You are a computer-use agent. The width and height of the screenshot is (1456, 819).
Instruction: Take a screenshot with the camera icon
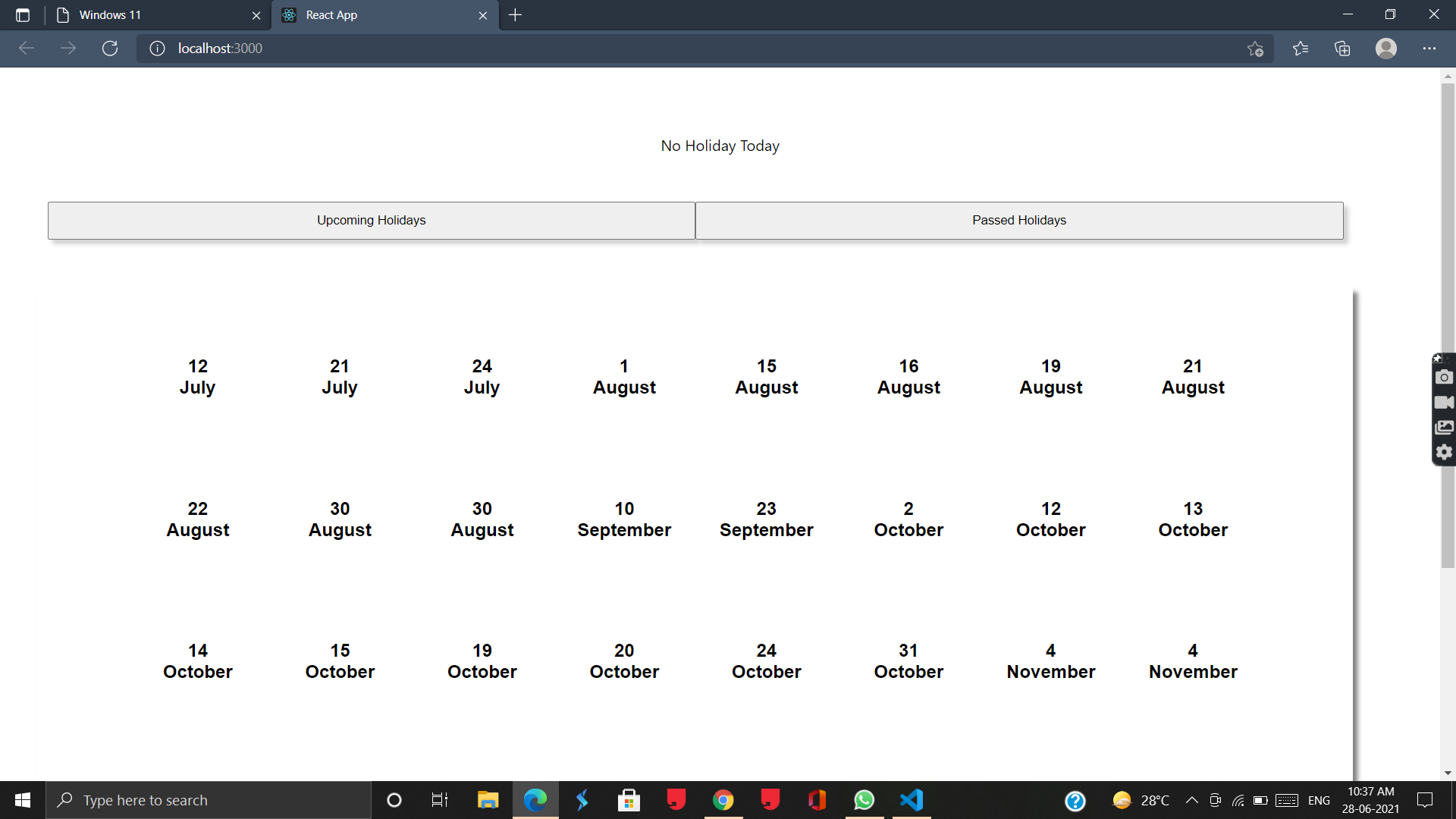click(1444, 377)
